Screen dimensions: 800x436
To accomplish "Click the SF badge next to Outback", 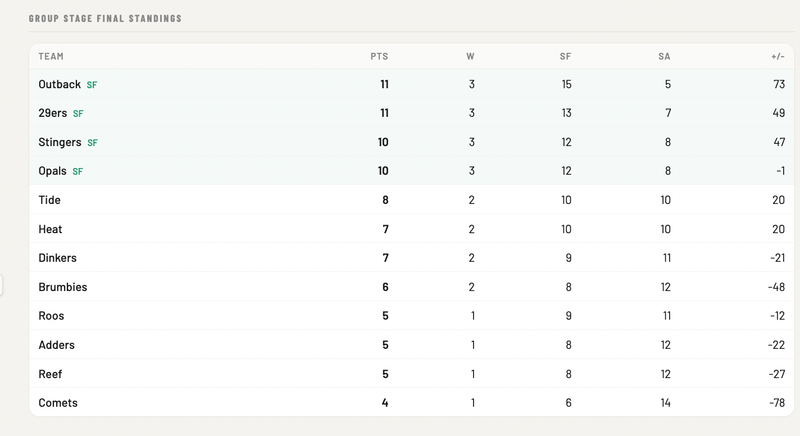I will tap(92, 85).
